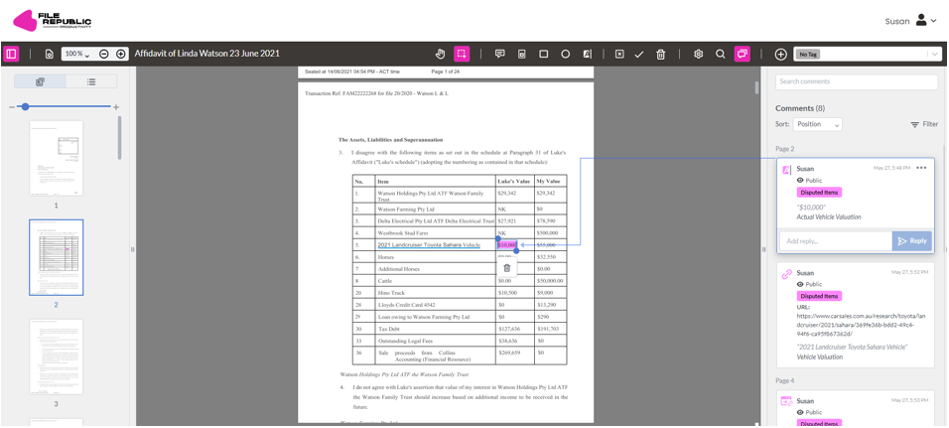This screenshot has width=949, height=428.
Task: Click the Reply button
Action: [911, 241]
